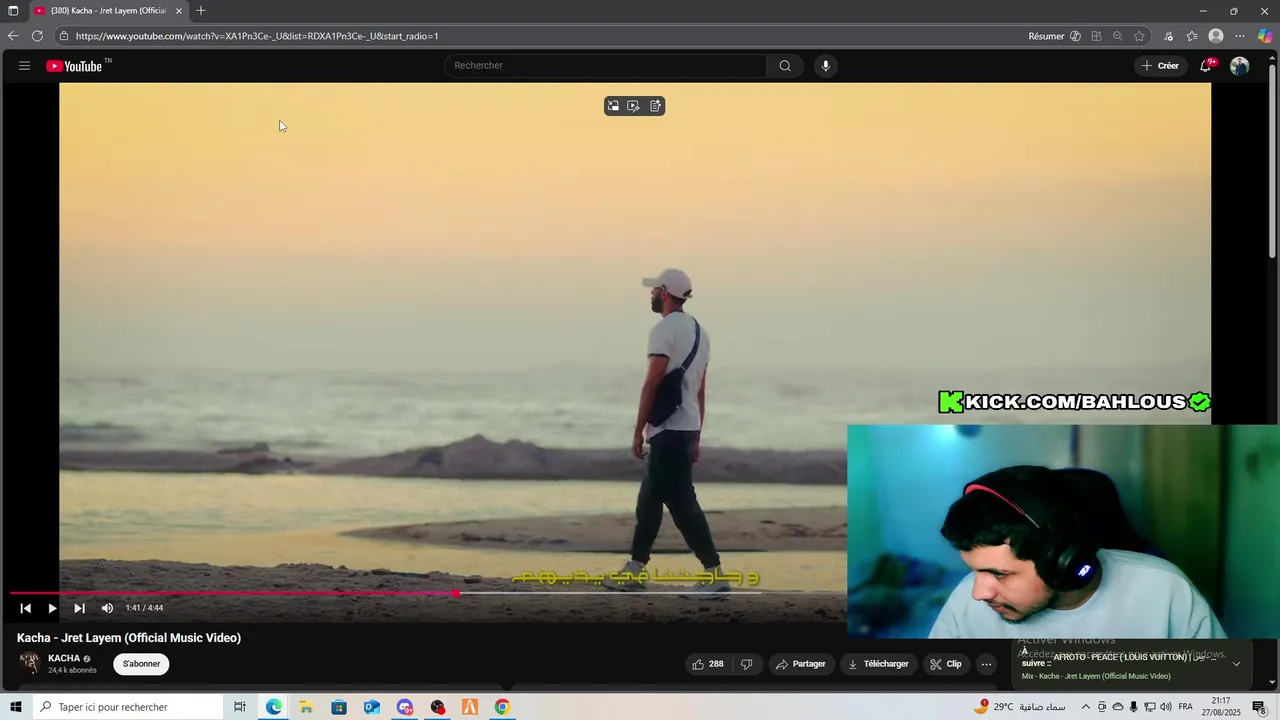
Task: Click the Copilot rewrite icon beside Résumer
Action: [x=1075, y=36]
